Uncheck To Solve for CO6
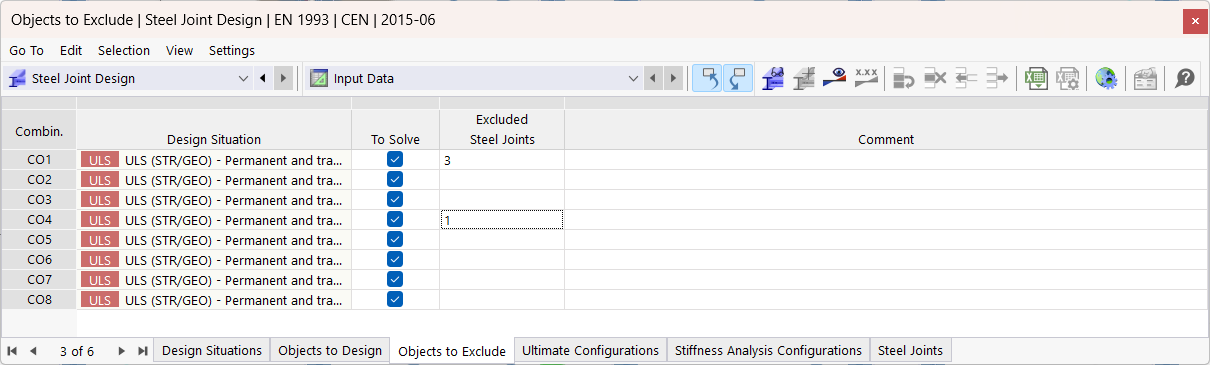The height and width of the screenshot is (365, 1210). [x=395, y=259]
